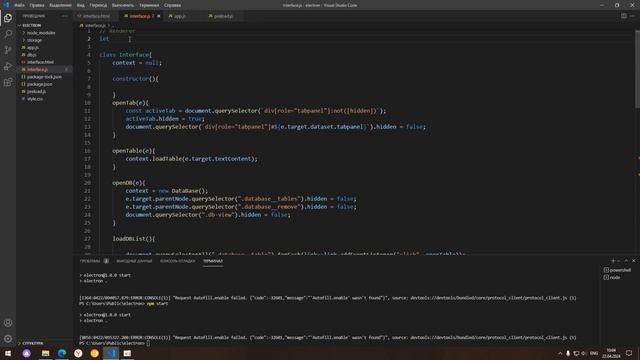Open the Accounts icon in activity bar
The image size is (640, 360).
click(x=8, y=323)
